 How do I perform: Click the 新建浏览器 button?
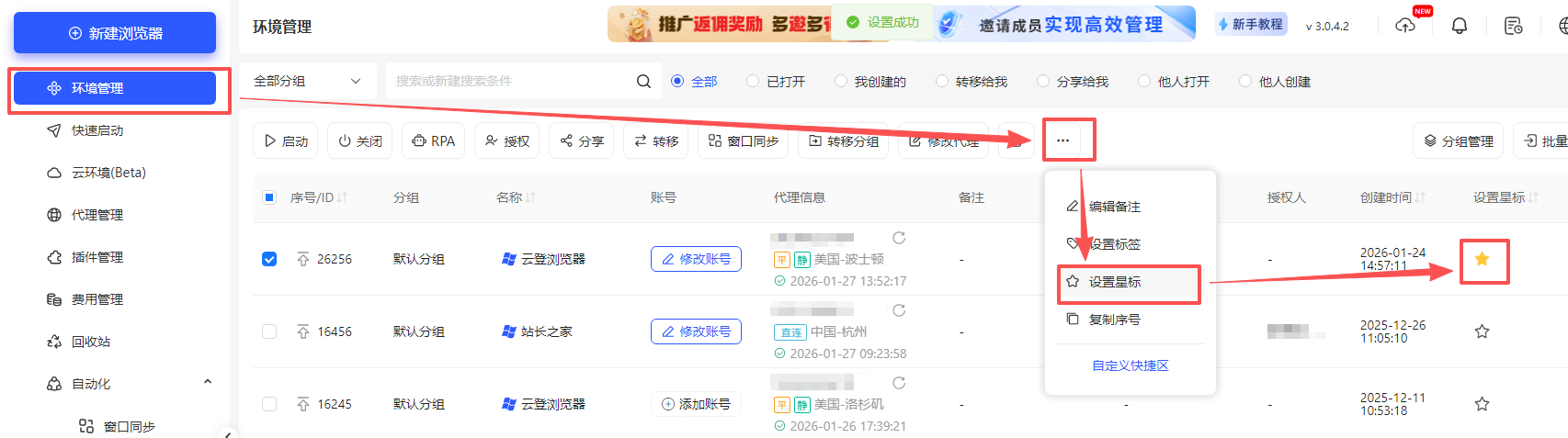tap(115, 33)
